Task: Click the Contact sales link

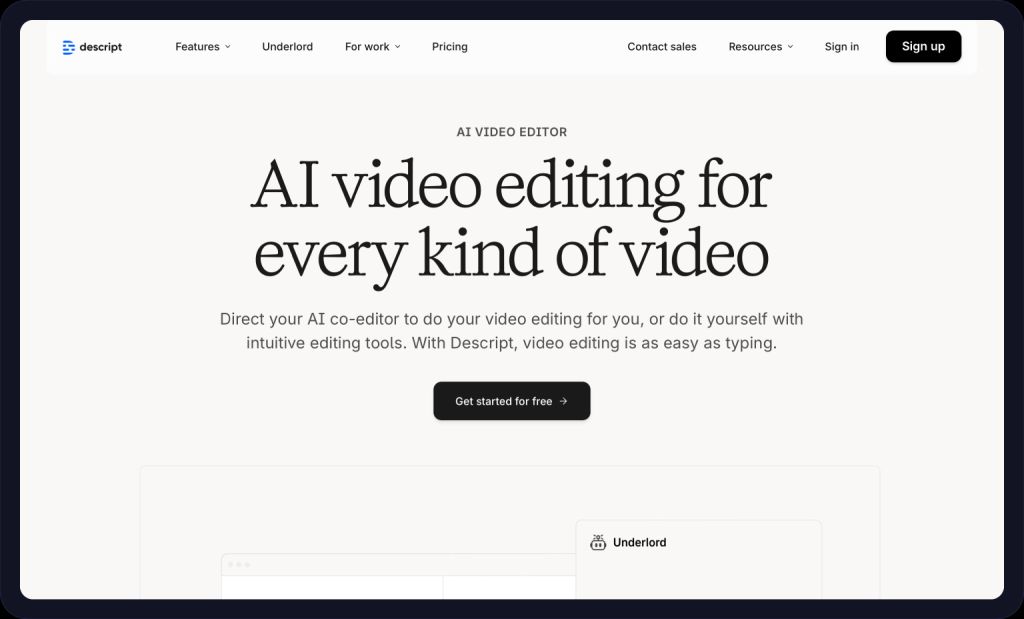Action: point(661,46)
